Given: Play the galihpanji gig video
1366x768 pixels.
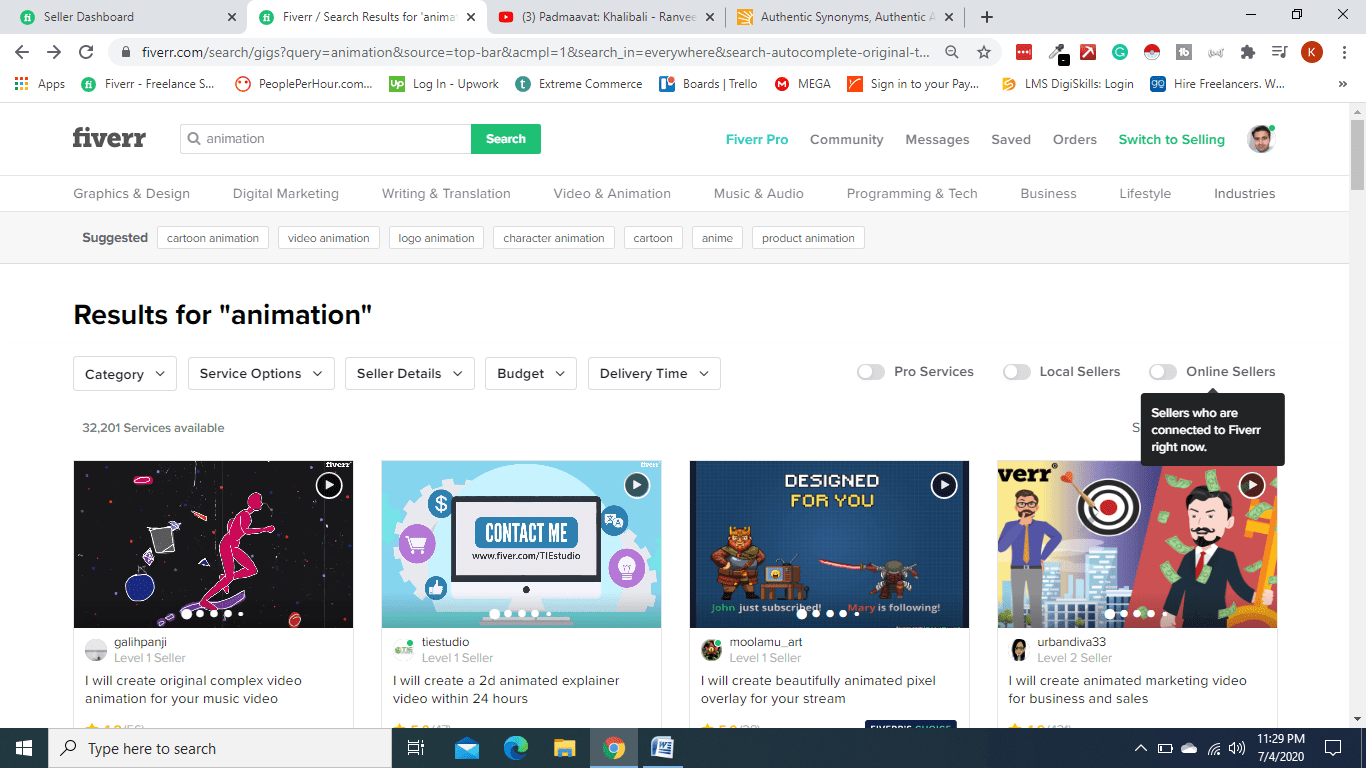Looking at the screenshot, I should click(x=329, y=485).
